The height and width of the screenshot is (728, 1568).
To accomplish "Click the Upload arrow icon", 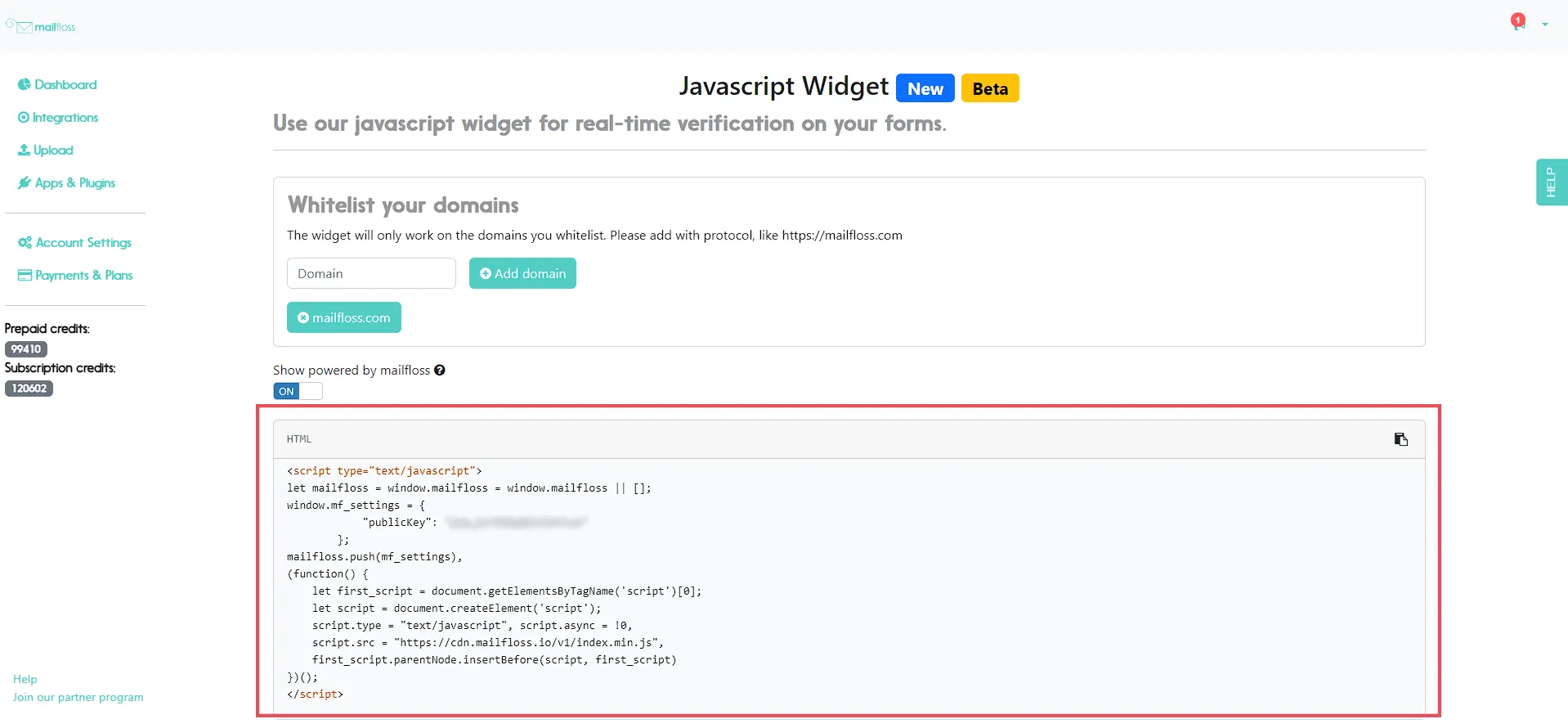I will [x=24, y=150].
